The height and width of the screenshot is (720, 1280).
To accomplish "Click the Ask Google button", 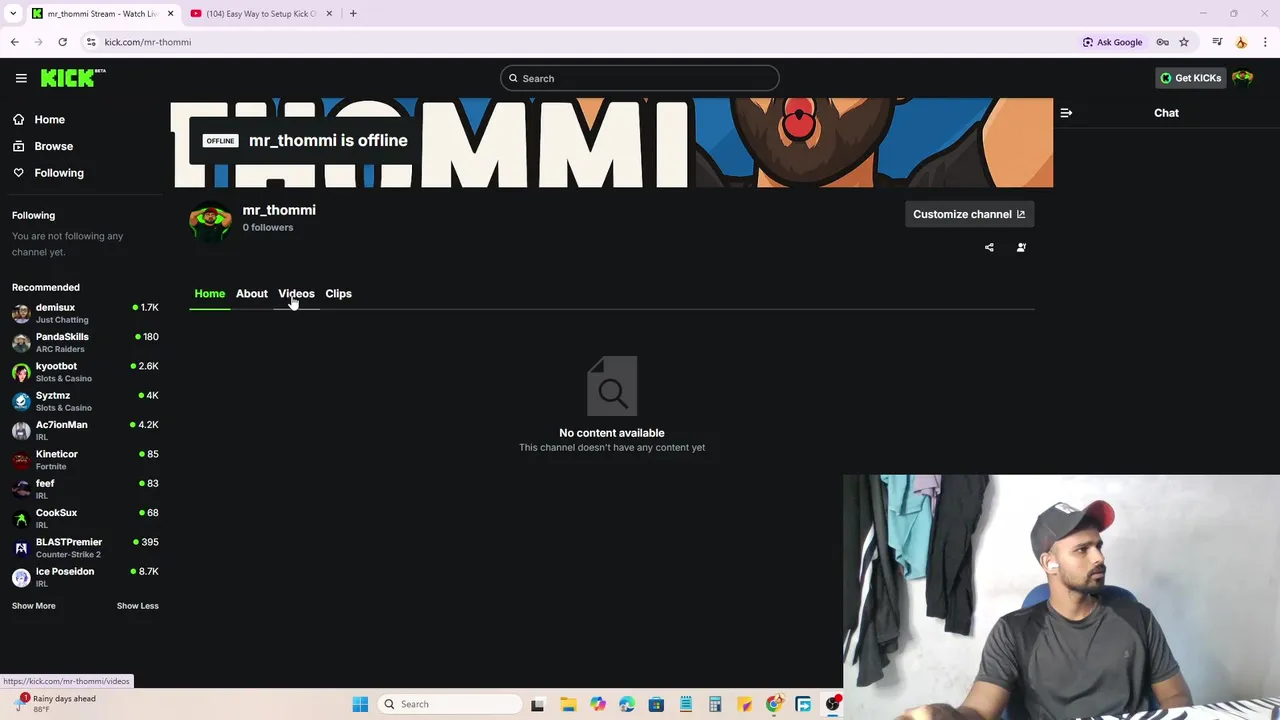I will click(1112, 42).
